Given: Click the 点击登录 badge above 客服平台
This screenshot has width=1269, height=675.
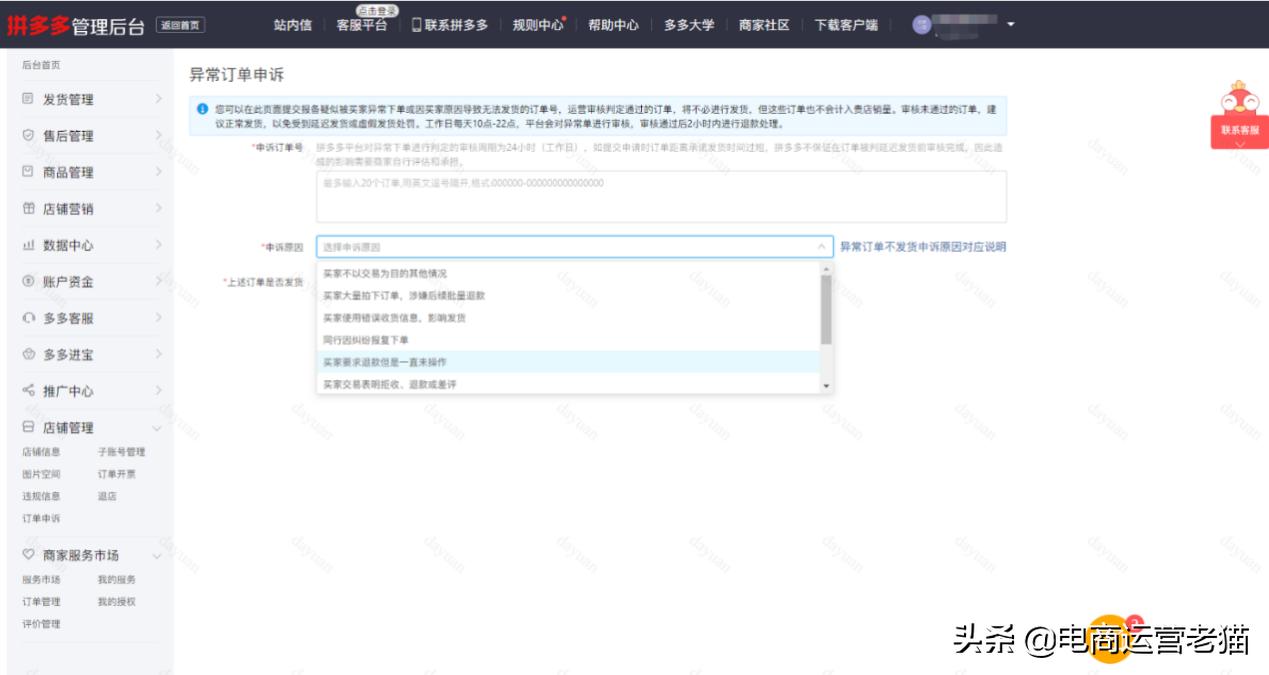Looking at the screenshot, I should click(x=376, y=9).
